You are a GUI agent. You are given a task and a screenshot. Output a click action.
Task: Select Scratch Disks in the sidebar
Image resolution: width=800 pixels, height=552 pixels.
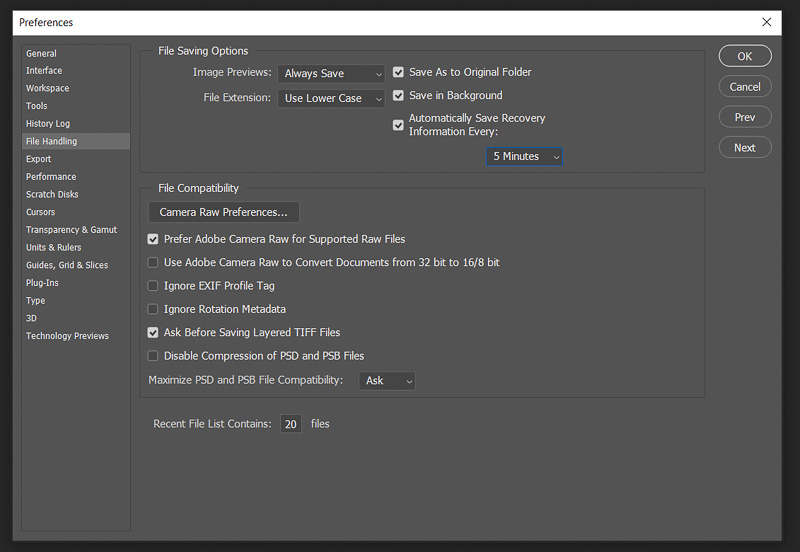(52, 194)
